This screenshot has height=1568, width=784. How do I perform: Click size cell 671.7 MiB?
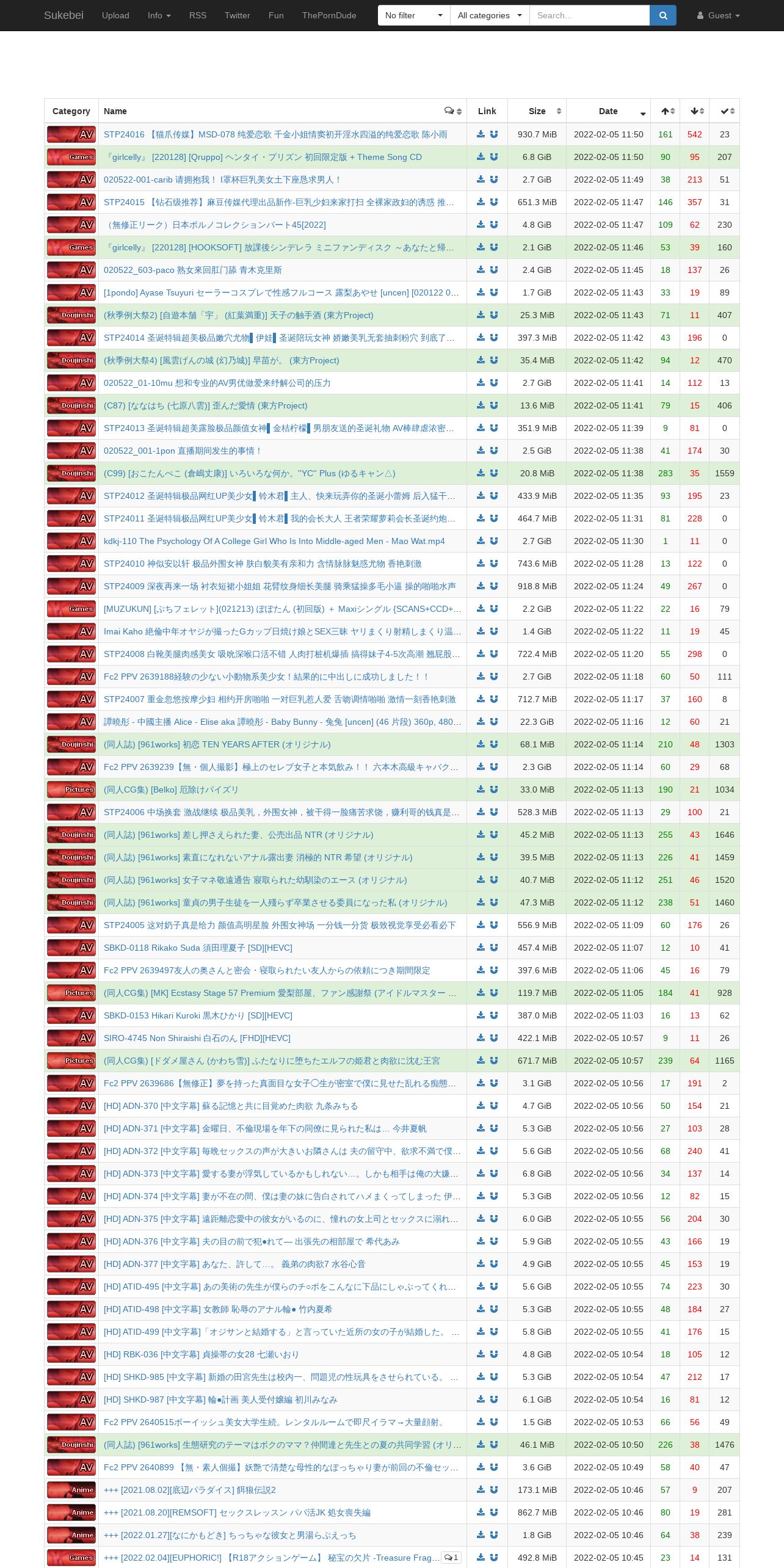[537, 1061]
